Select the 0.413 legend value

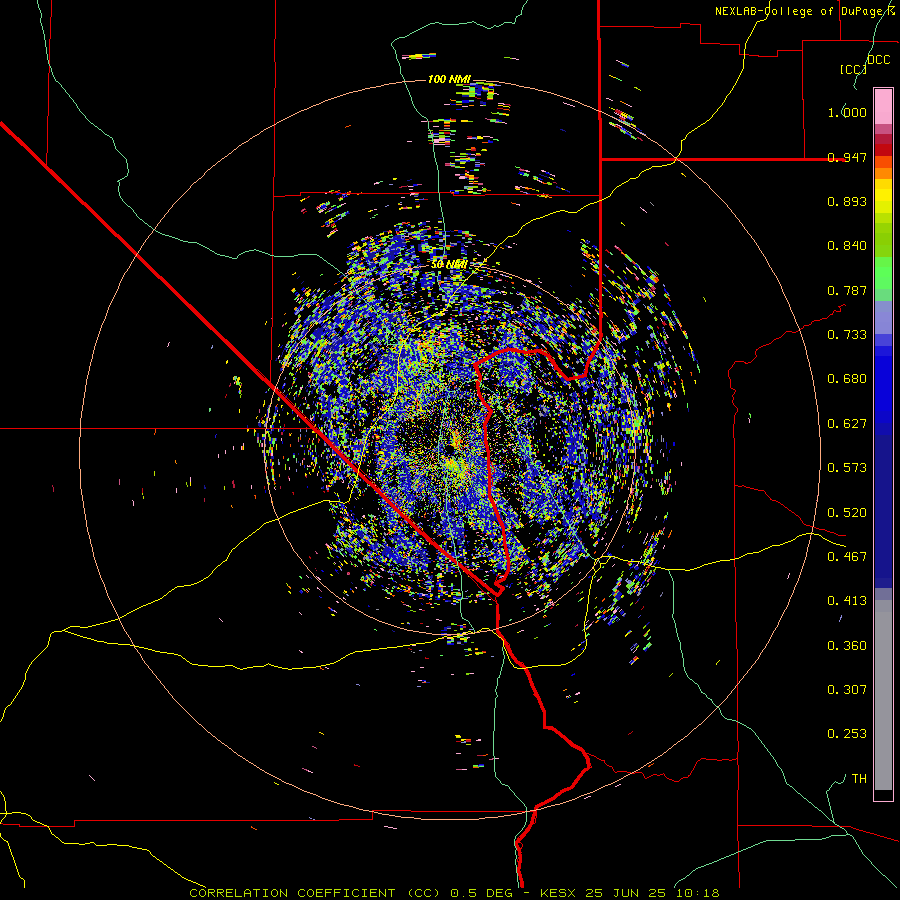click(847, 601)
